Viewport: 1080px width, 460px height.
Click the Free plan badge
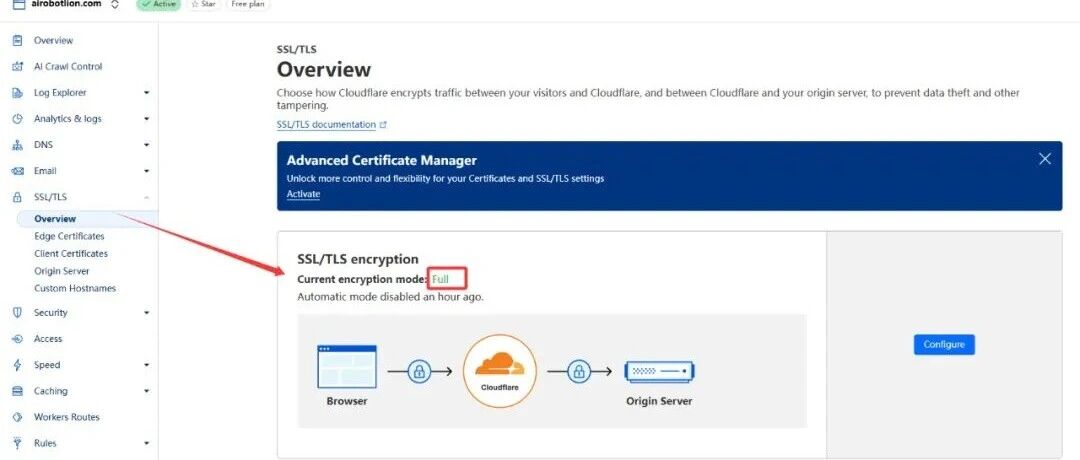point(249,4)
